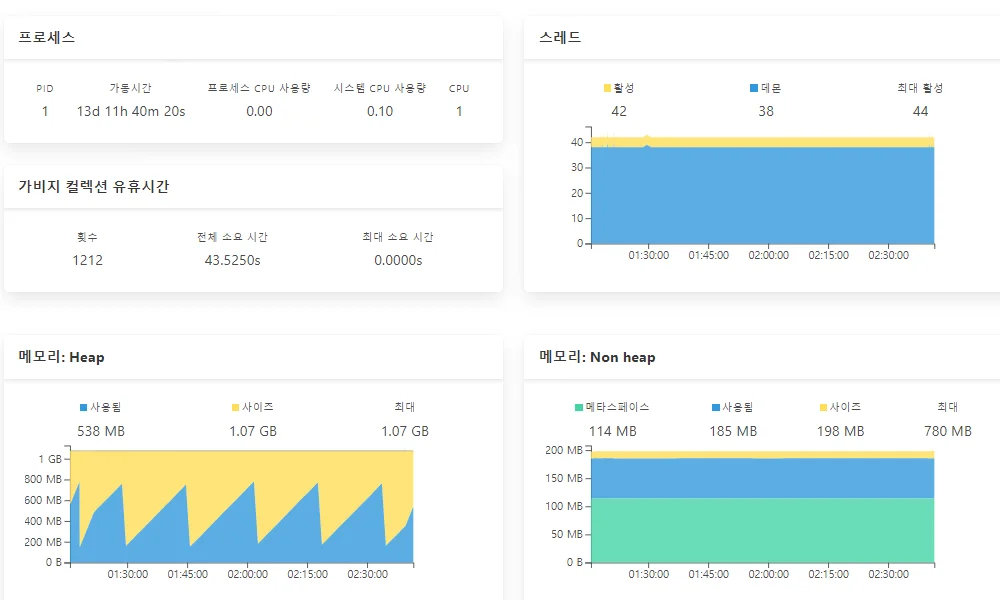This screenshot has width=1000, height=600.
Task: Click the 최대 활성 label
Action: click(x=920, y=88)
